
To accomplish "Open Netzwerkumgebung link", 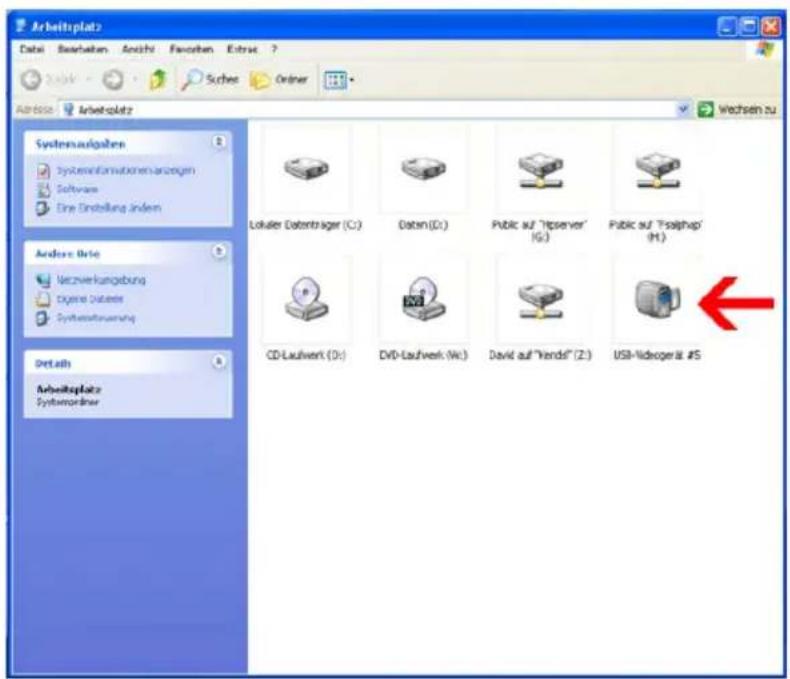I will tap(101, 280).
